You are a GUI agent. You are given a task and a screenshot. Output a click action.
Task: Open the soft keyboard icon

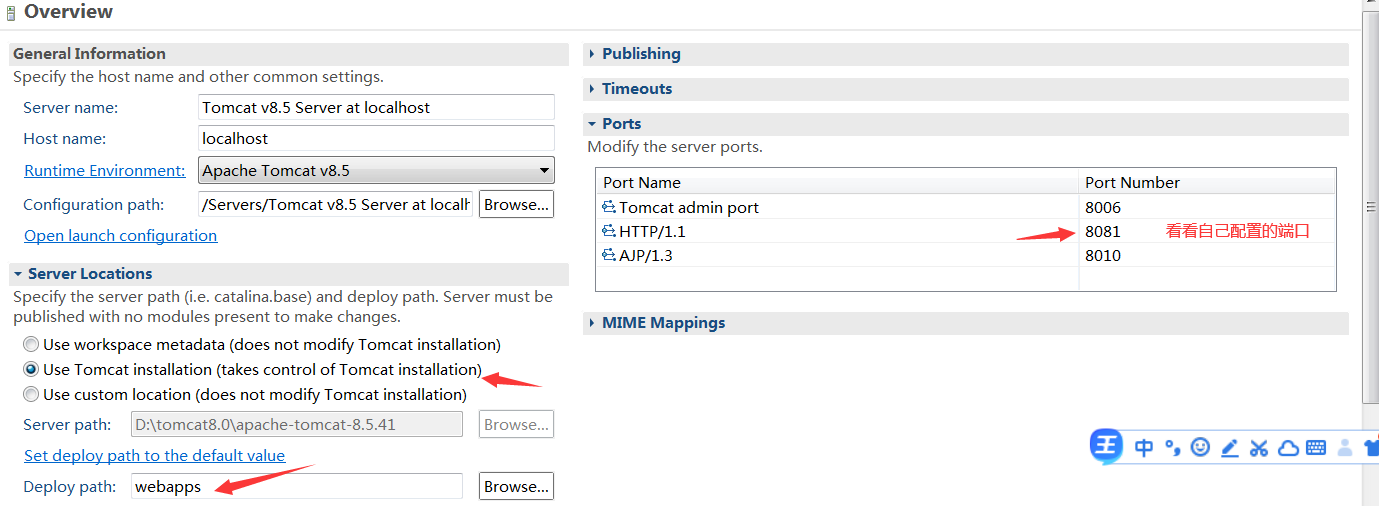coord(1316,448)
